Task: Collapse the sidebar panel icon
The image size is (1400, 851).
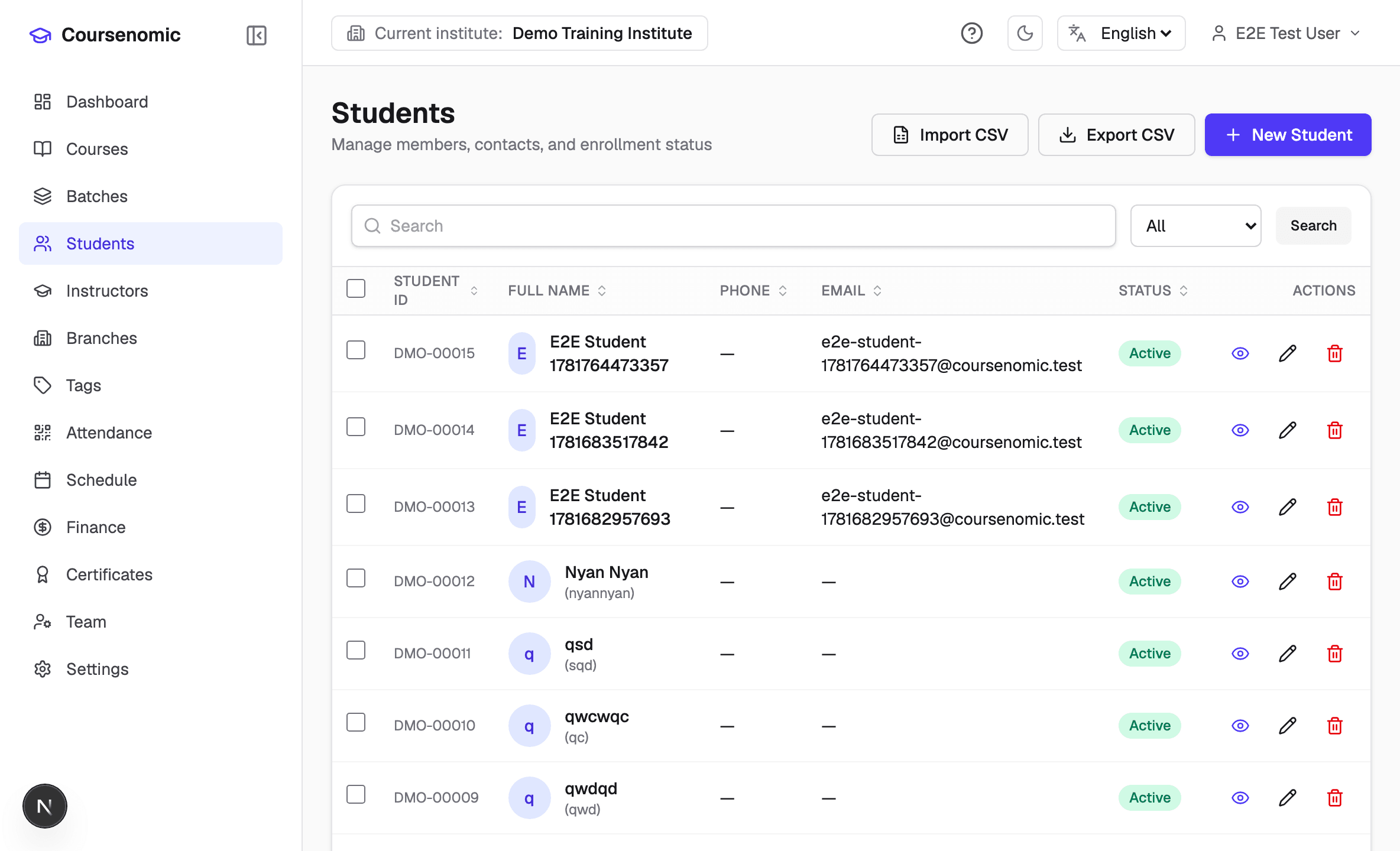Action: pos(256,35)
